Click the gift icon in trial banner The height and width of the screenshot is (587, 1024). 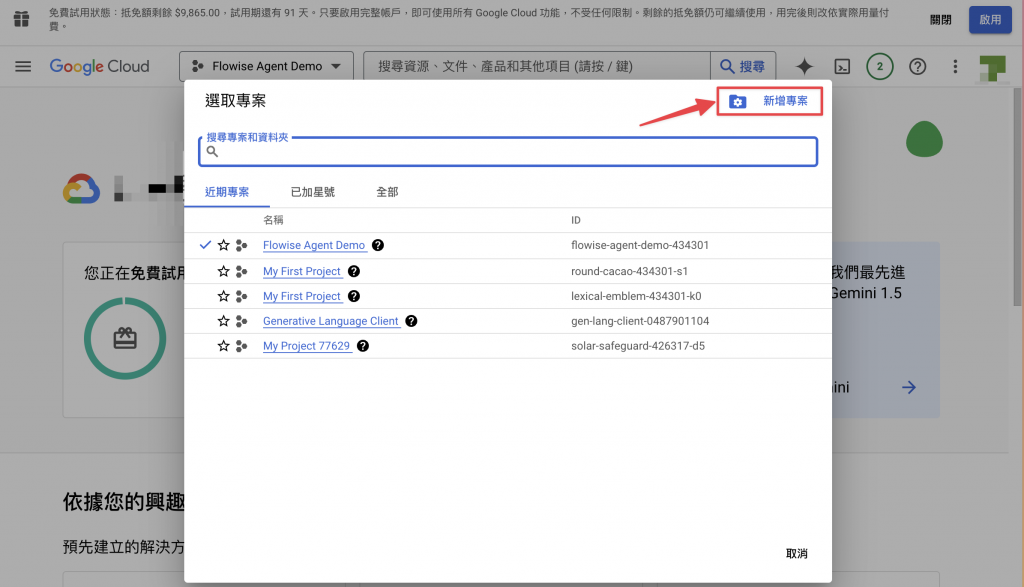click(22, 19)
